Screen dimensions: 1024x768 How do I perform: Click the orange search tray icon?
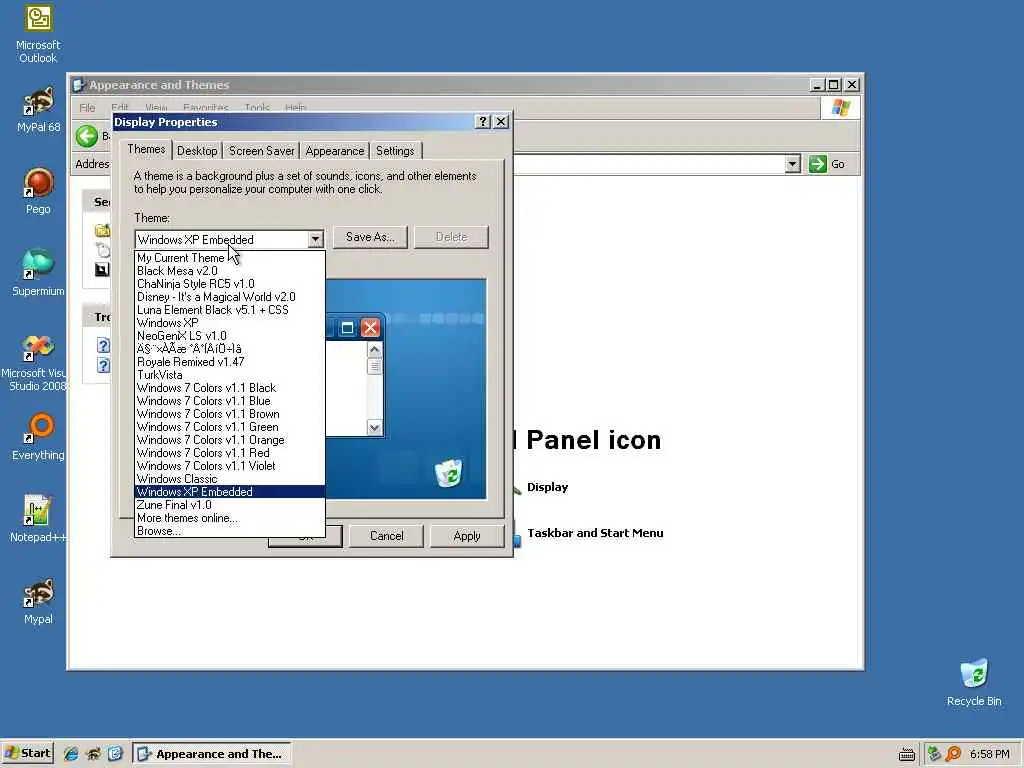[x=953, y=754]
